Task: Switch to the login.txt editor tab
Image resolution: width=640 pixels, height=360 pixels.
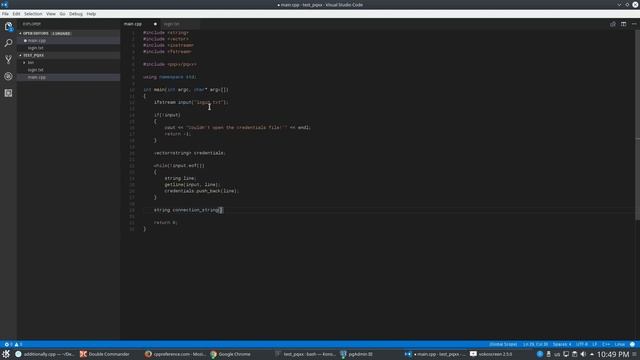Action: [x=180, y=24]
